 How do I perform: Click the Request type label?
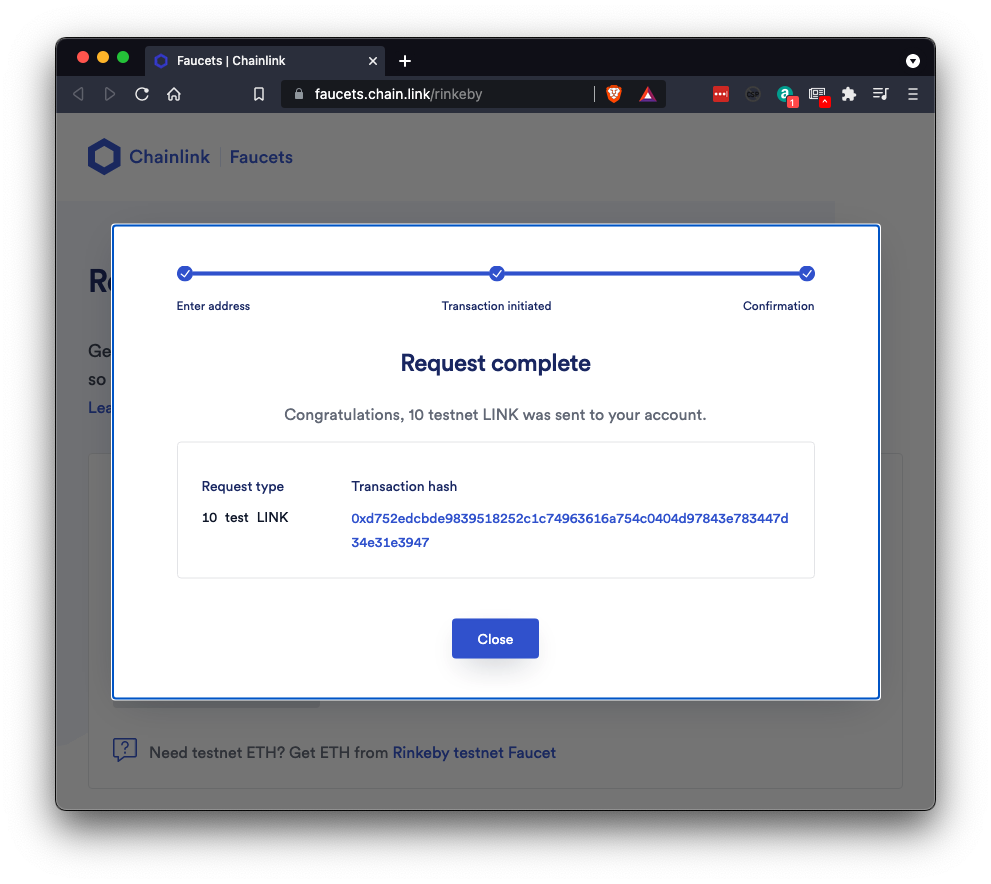243,487
